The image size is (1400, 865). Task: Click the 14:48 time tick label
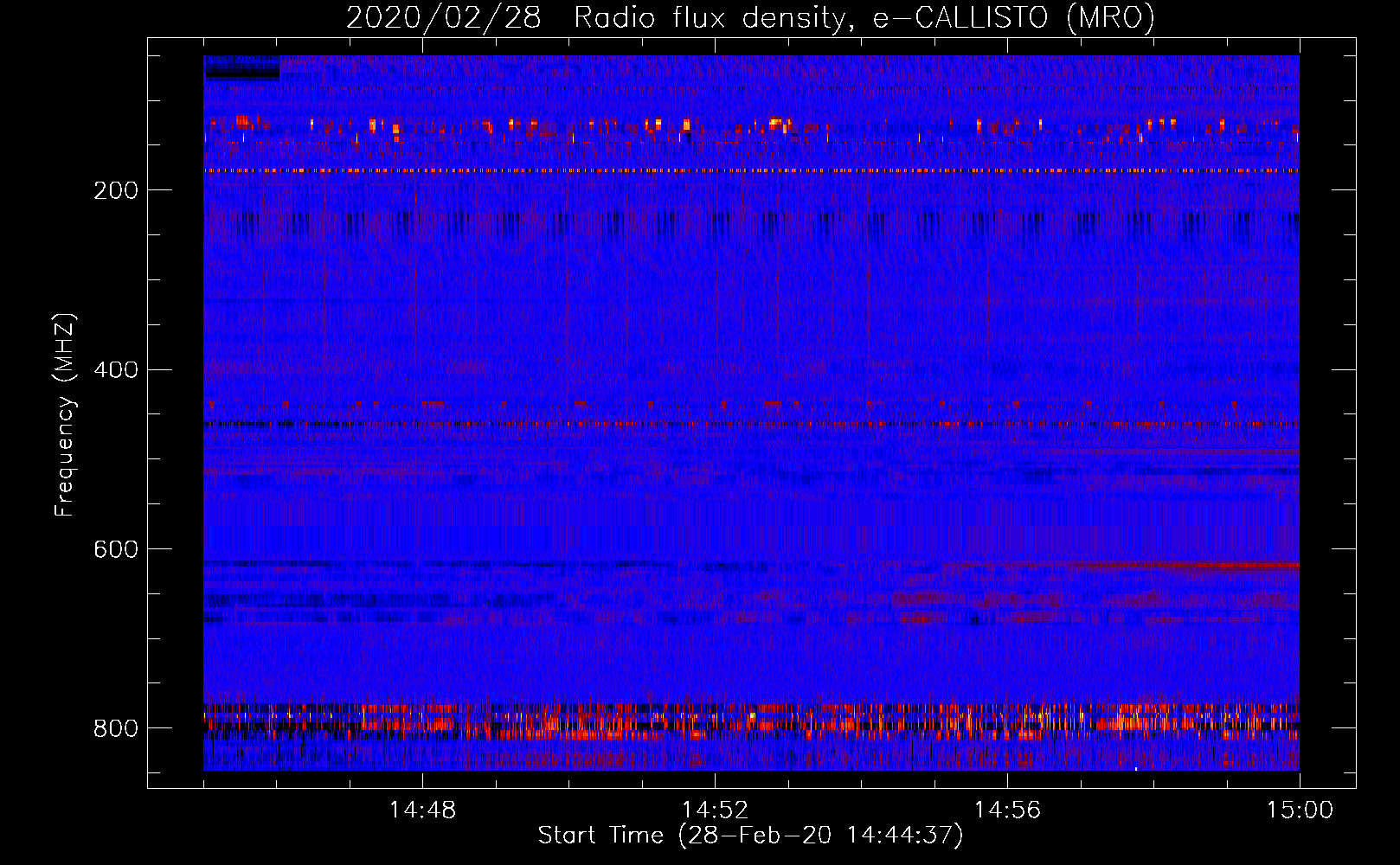(422, 811)
